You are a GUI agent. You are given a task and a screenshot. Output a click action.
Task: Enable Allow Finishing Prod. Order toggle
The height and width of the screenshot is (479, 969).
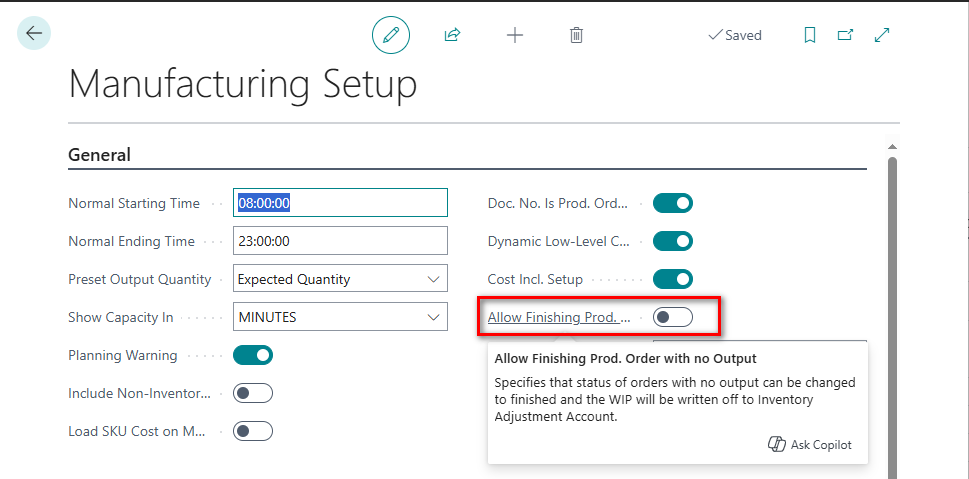pyautogui.click(x=672, y=317)
